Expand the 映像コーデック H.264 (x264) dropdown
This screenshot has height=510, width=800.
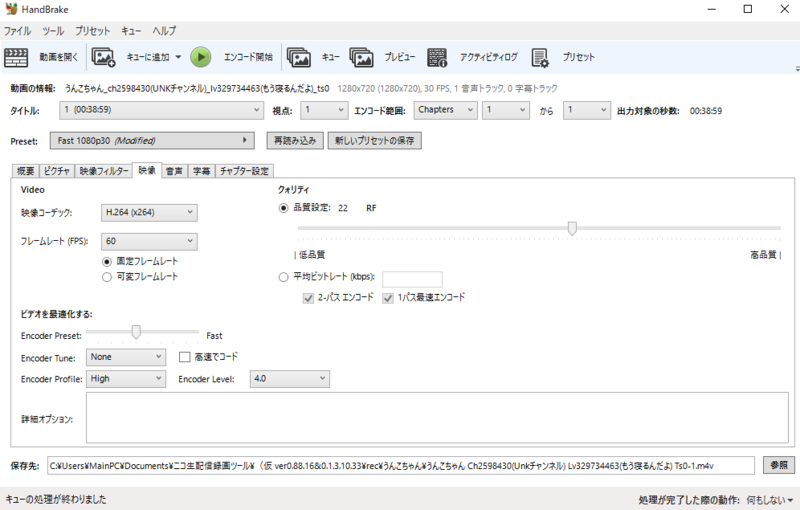coord(149,212)
